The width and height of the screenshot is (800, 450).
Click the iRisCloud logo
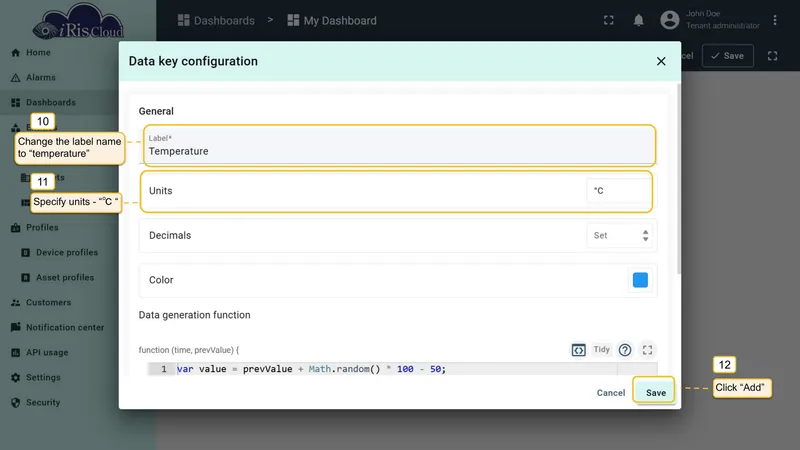click(78, 21)
